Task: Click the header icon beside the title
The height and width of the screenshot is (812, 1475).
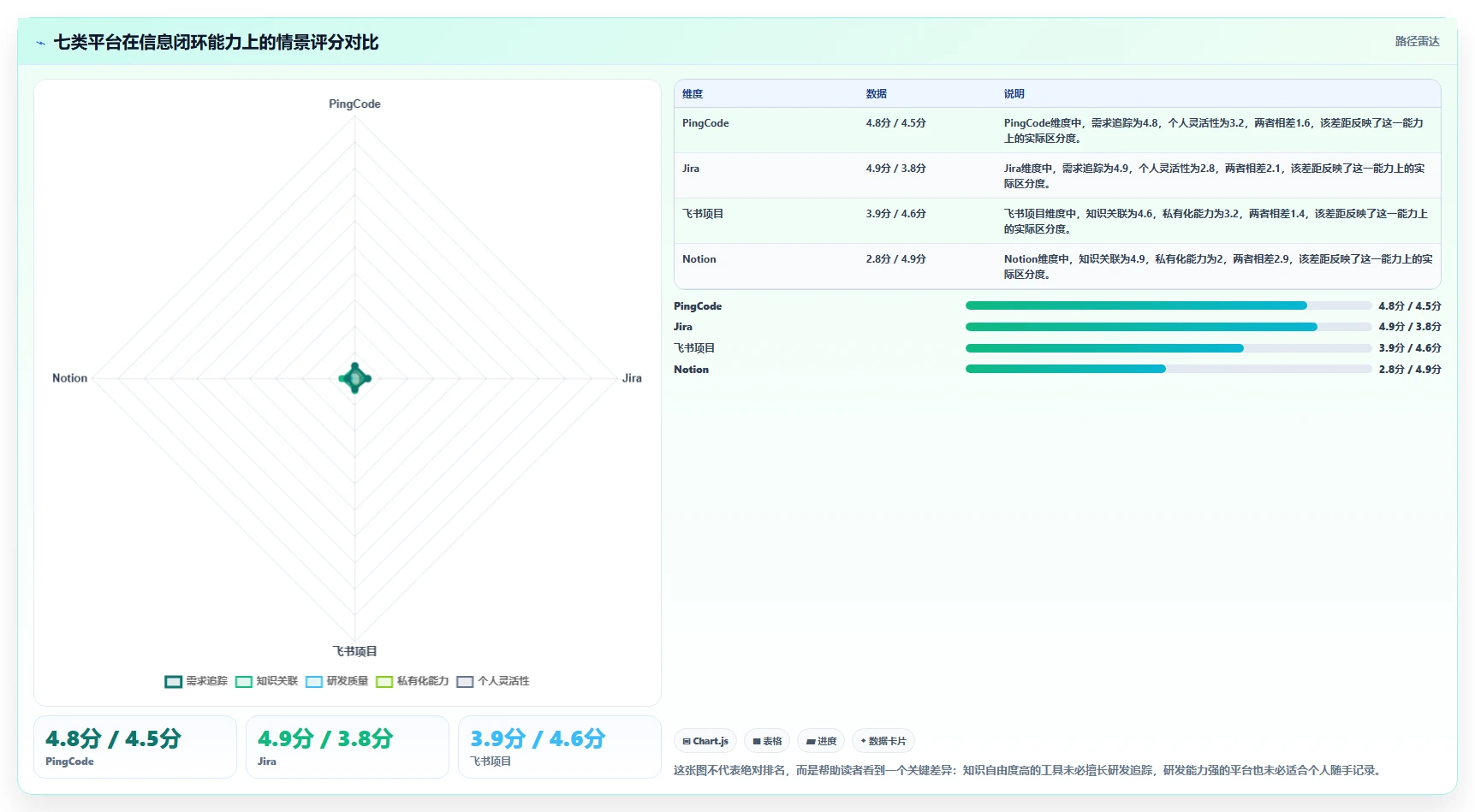Action: [40, 43]
